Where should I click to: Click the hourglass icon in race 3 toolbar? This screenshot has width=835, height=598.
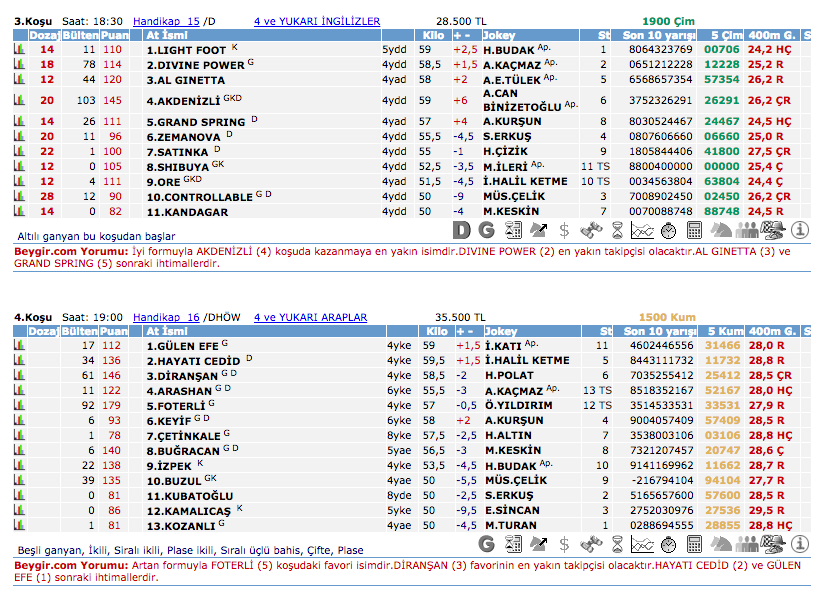(x=617, y=231)
